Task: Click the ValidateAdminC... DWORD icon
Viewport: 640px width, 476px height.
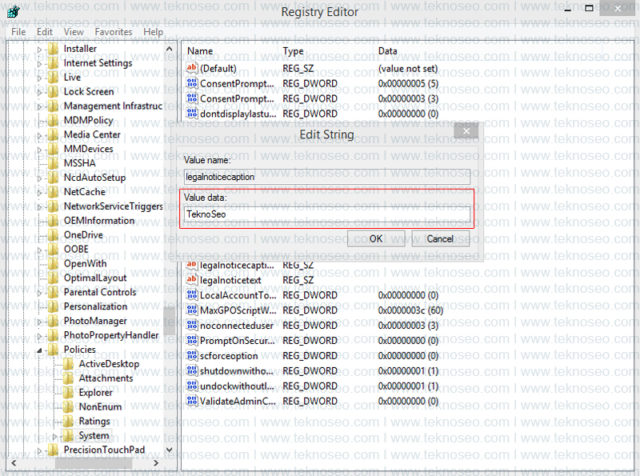Action: pyautogui.click(x=192, y=401)
